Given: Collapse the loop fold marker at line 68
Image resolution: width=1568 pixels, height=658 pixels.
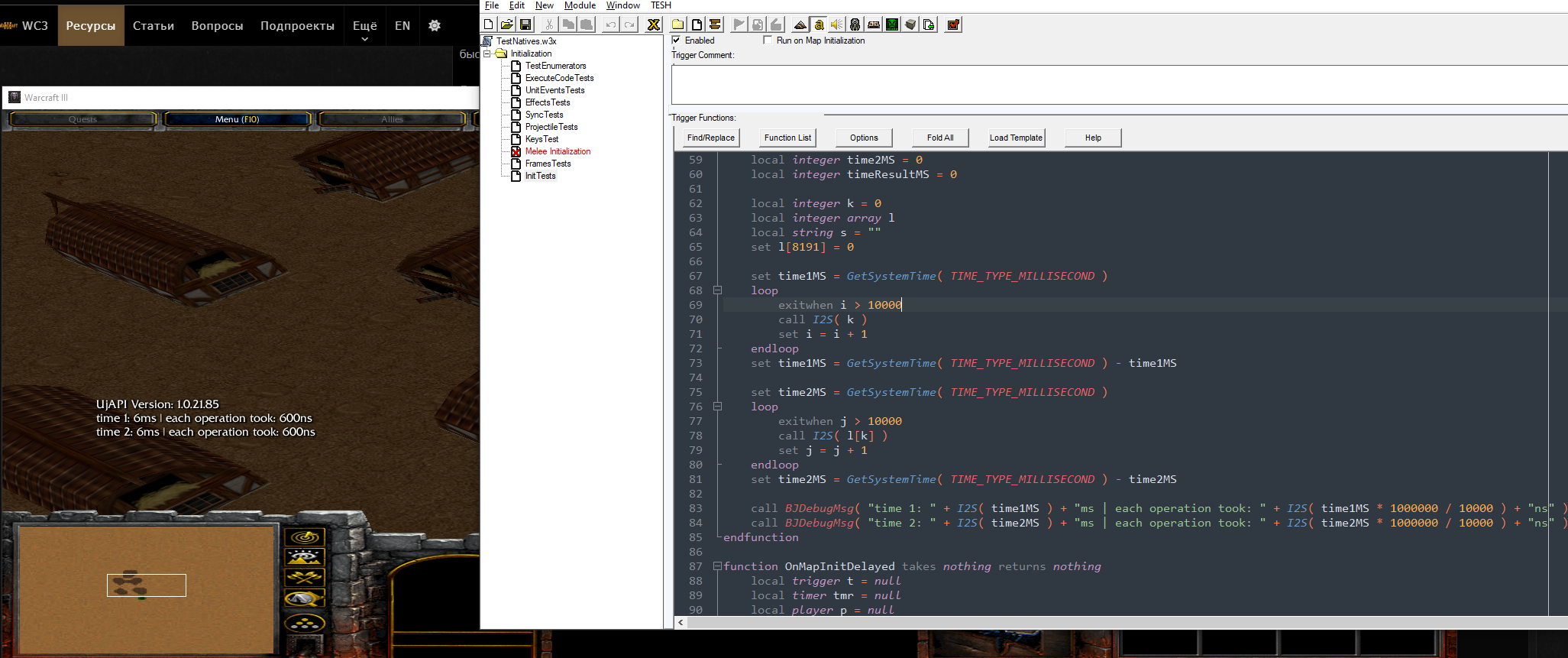Looking at the screenshot, I should [x=717, y=290].
